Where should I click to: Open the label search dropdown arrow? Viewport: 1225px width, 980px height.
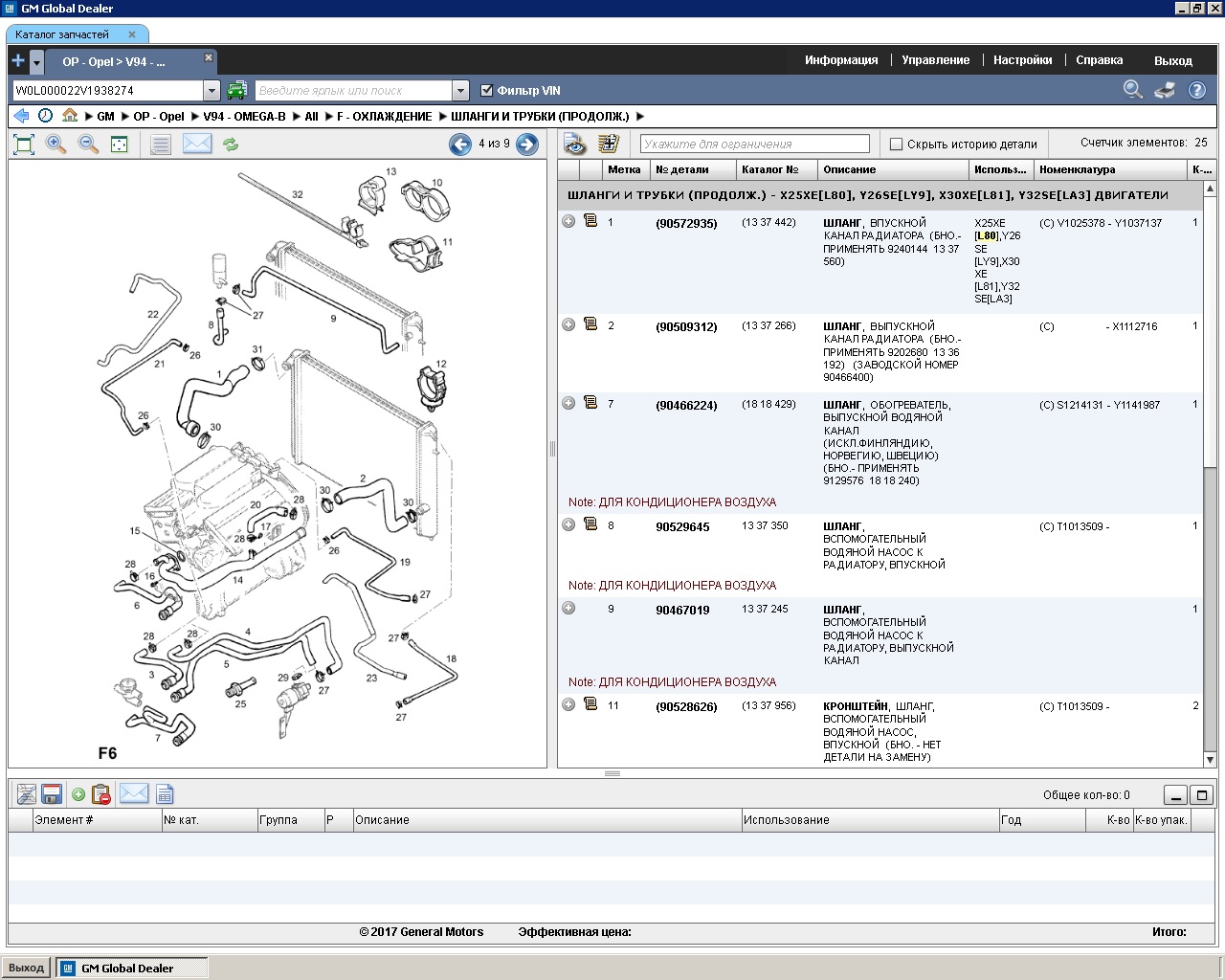tap(460, 91)
